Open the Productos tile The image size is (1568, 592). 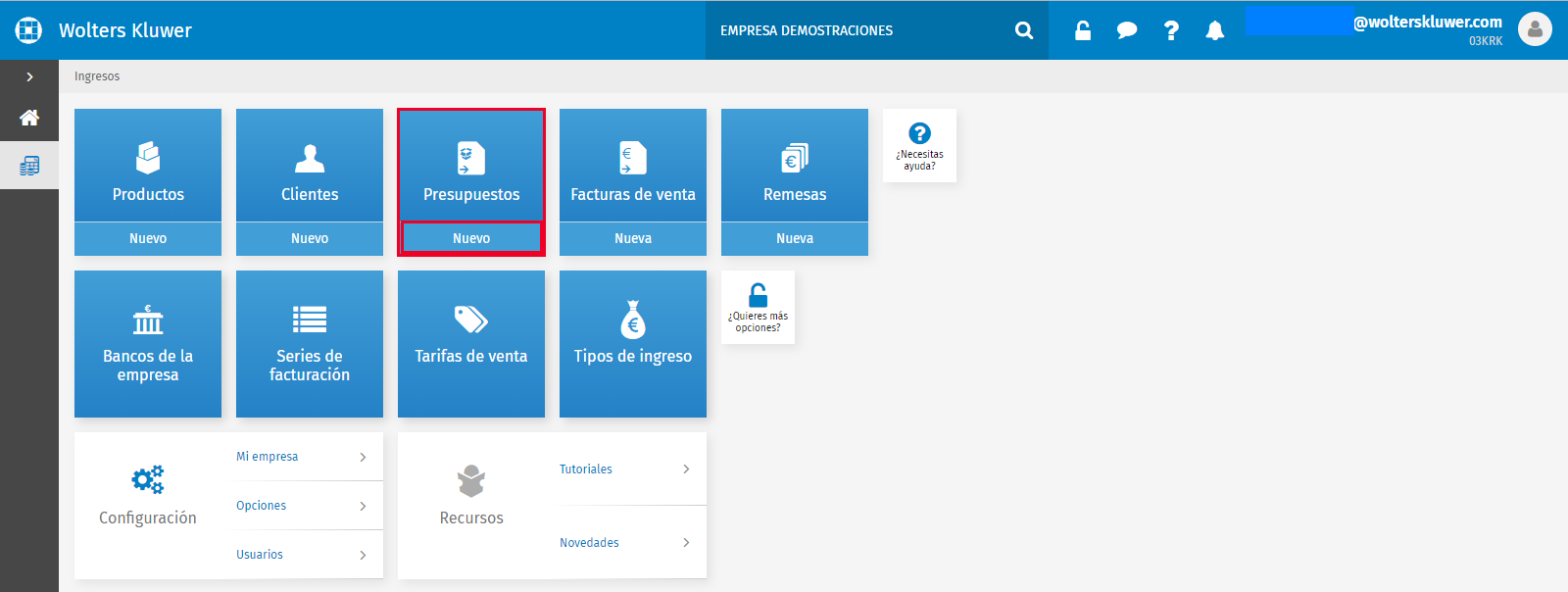pos(148,166)
